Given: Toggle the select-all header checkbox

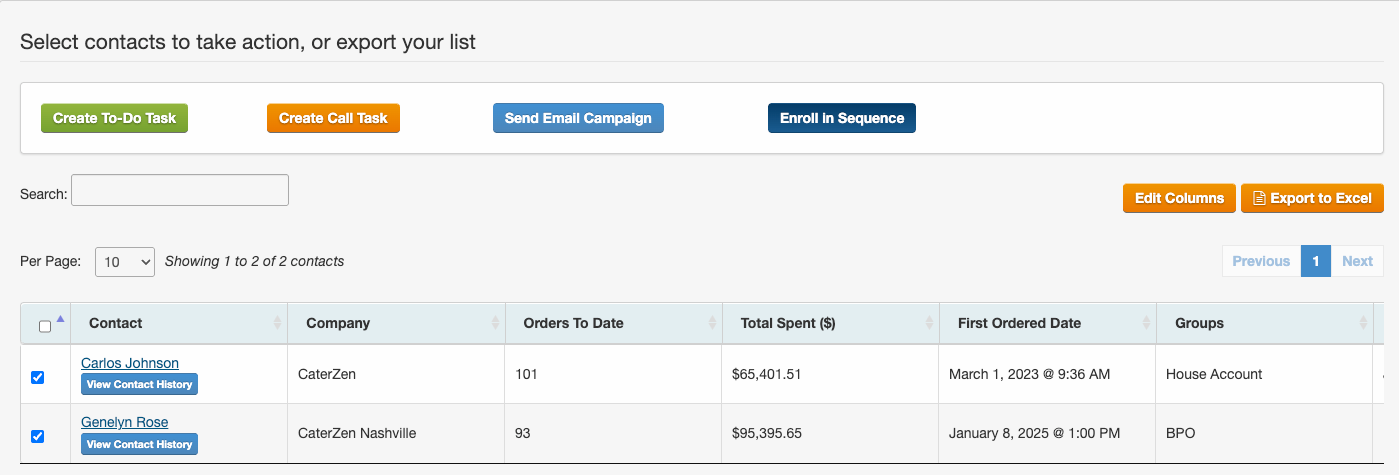Looking at the screenshot, I should [x=45, y=326].
